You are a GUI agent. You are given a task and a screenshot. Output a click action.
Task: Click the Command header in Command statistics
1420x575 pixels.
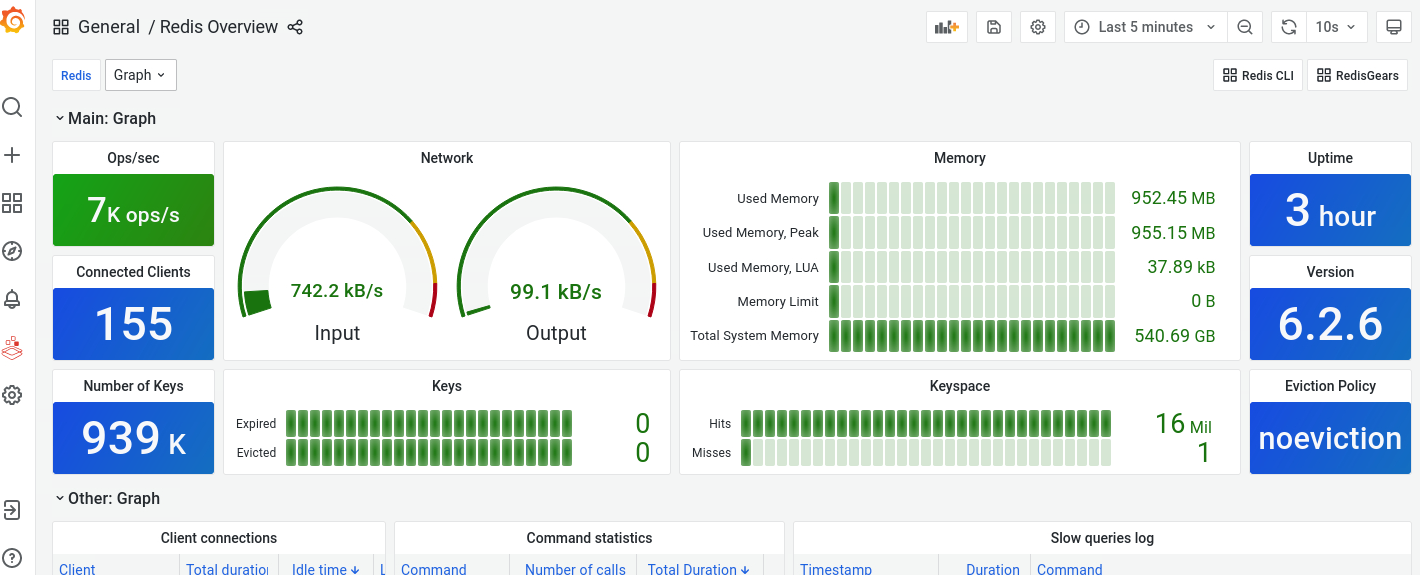pos(433,569)
